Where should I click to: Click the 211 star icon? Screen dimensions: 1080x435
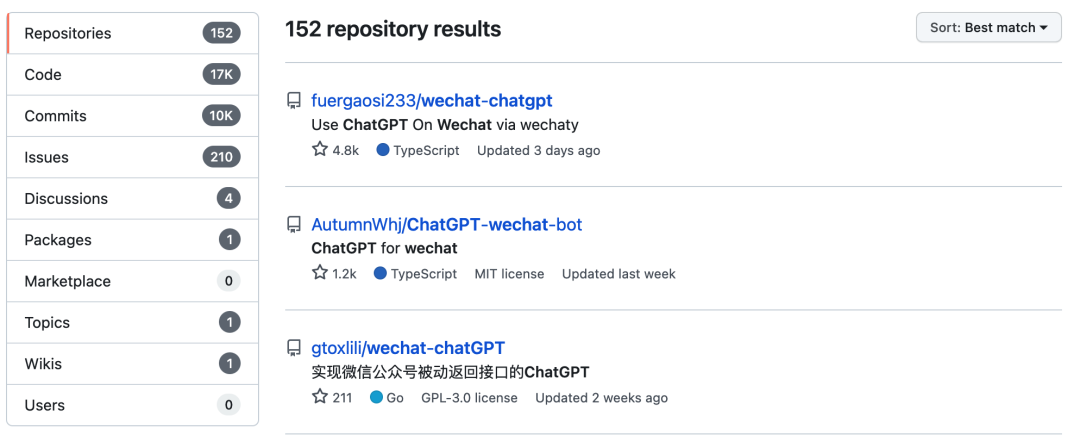(320, 397)
